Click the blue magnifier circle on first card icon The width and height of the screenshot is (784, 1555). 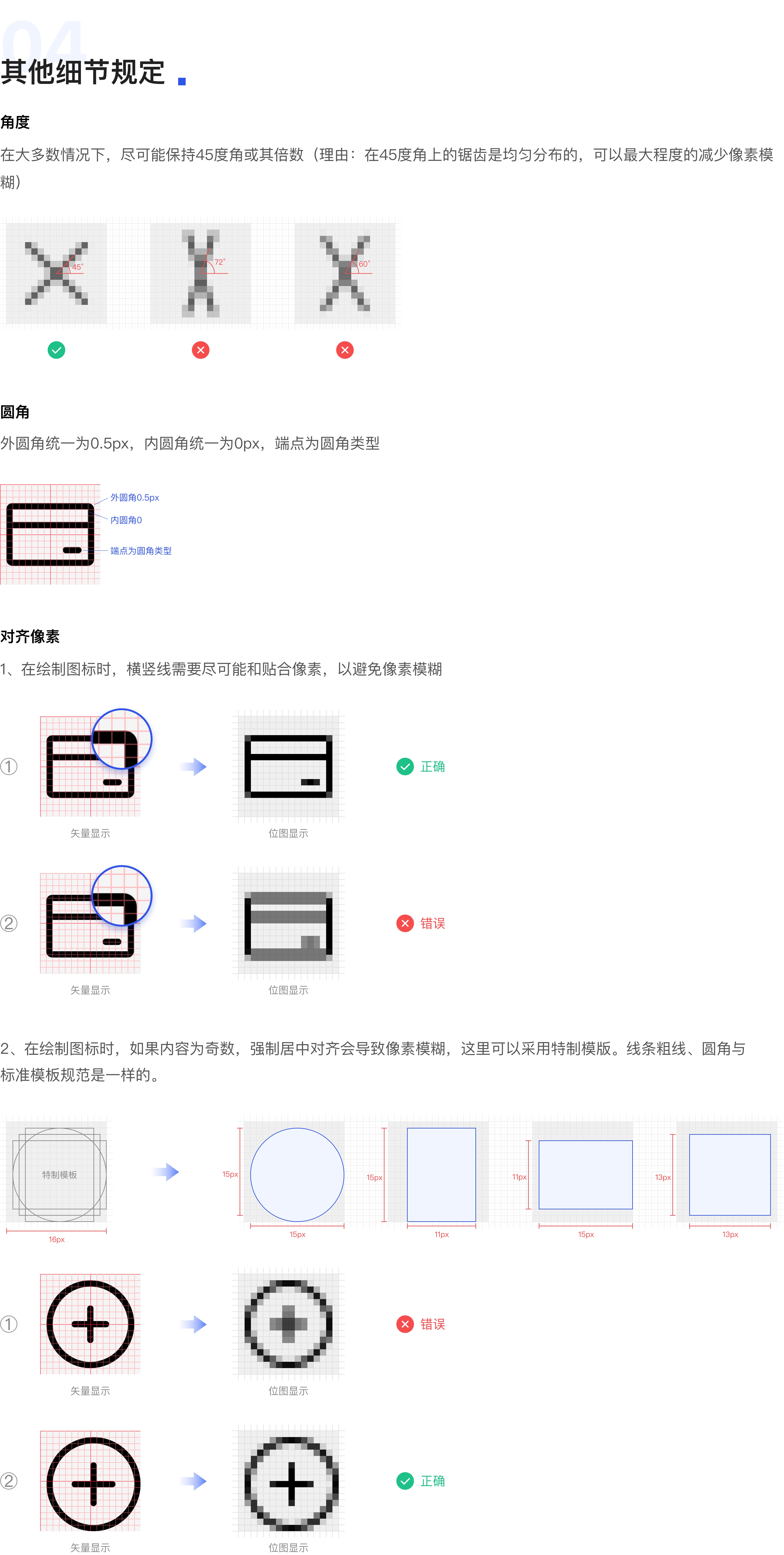coord(122,739)
